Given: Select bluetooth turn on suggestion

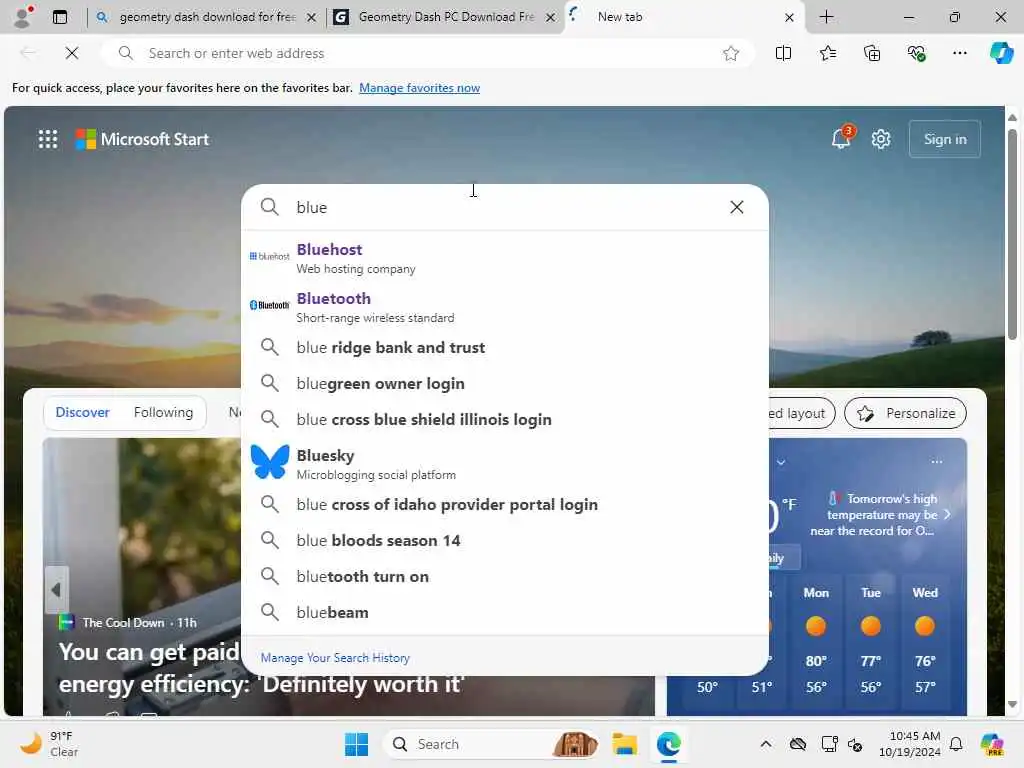Looking at the screenshot, I should coord(504,576).
